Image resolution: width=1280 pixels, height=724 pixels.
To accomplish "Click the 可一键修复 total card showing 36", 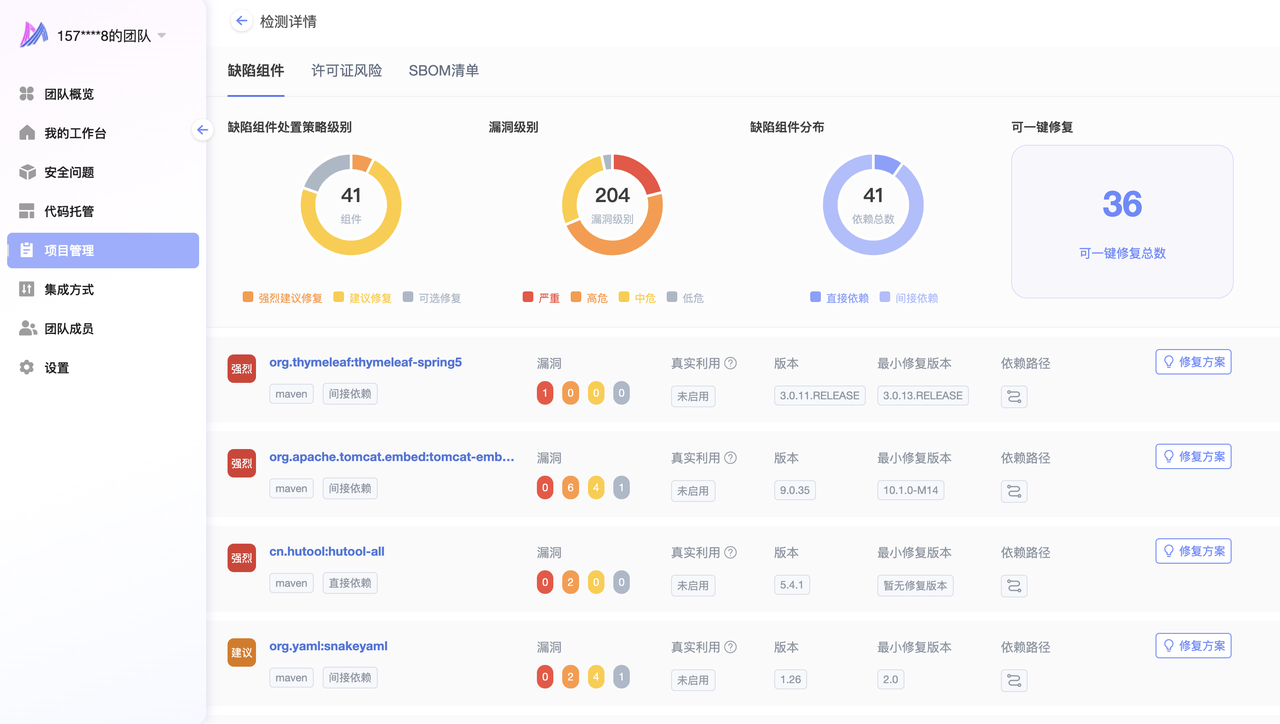I will coord(1121,222).
